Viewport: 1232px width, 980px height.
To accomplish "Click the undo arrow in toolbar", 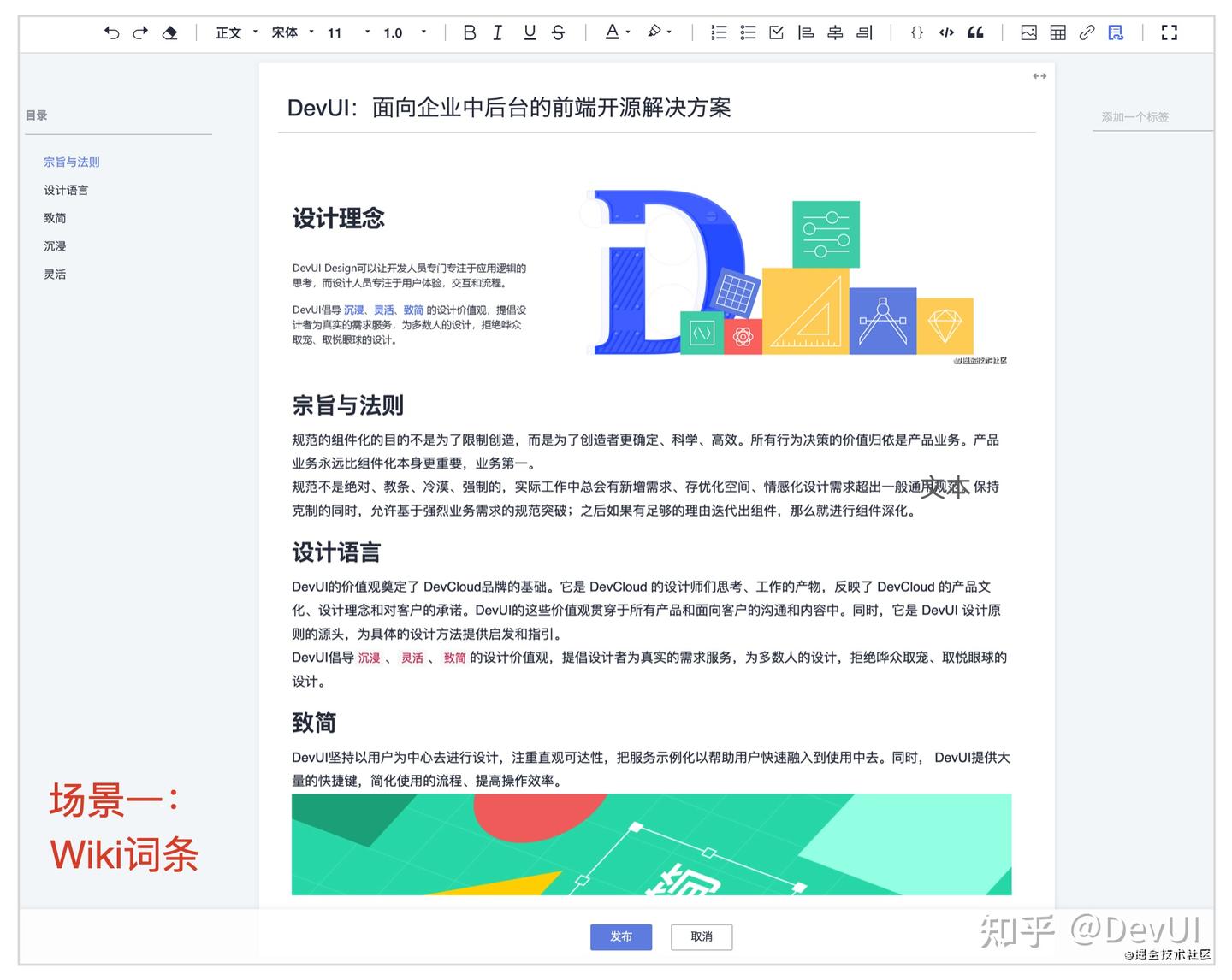I will (x=111, y=32).
